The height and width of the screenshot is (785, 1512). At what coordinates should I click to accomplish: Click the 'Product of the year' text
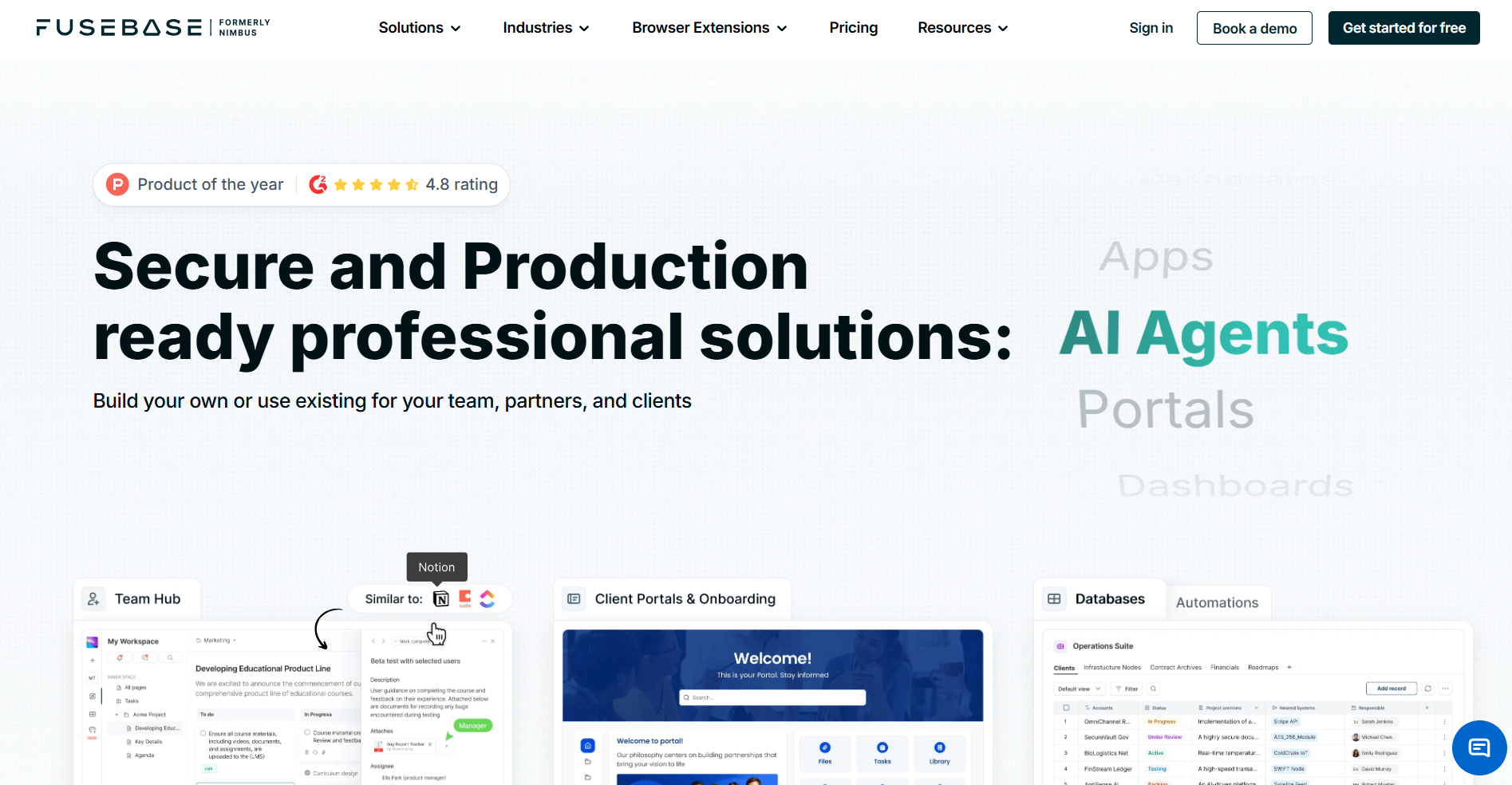pyautogui.click(x=211, y=185)
